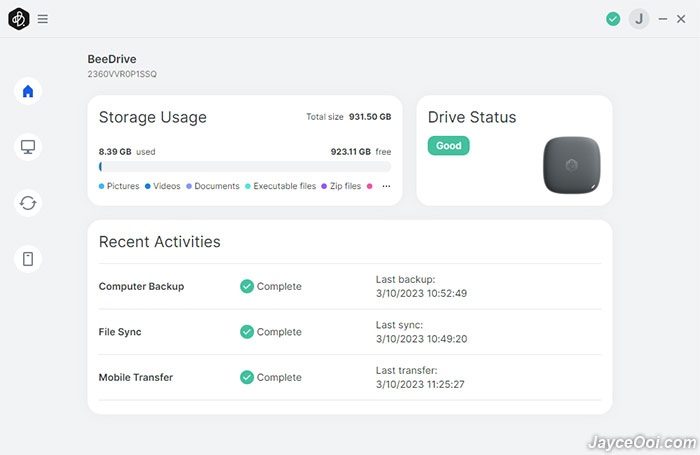
Task: Open the hamburger menu
Action: 42,19
